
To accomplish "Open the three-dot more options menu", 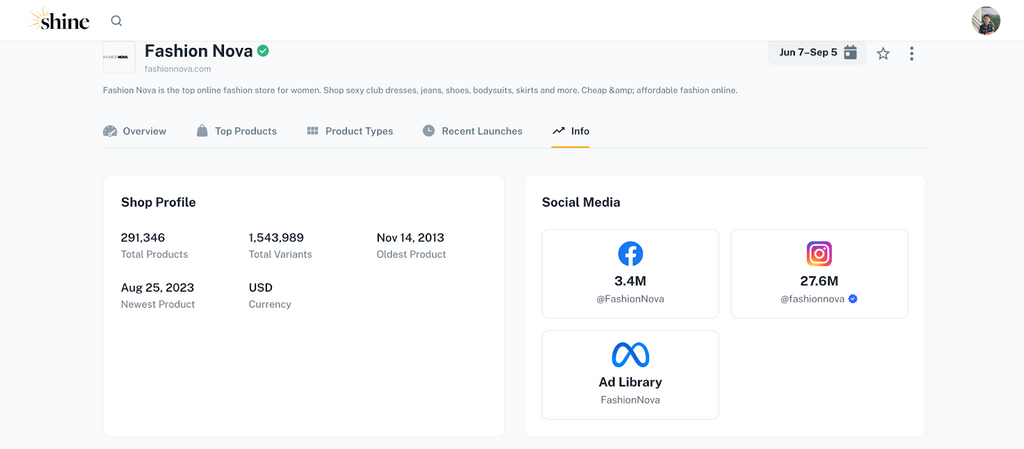I will pos(912,54).
